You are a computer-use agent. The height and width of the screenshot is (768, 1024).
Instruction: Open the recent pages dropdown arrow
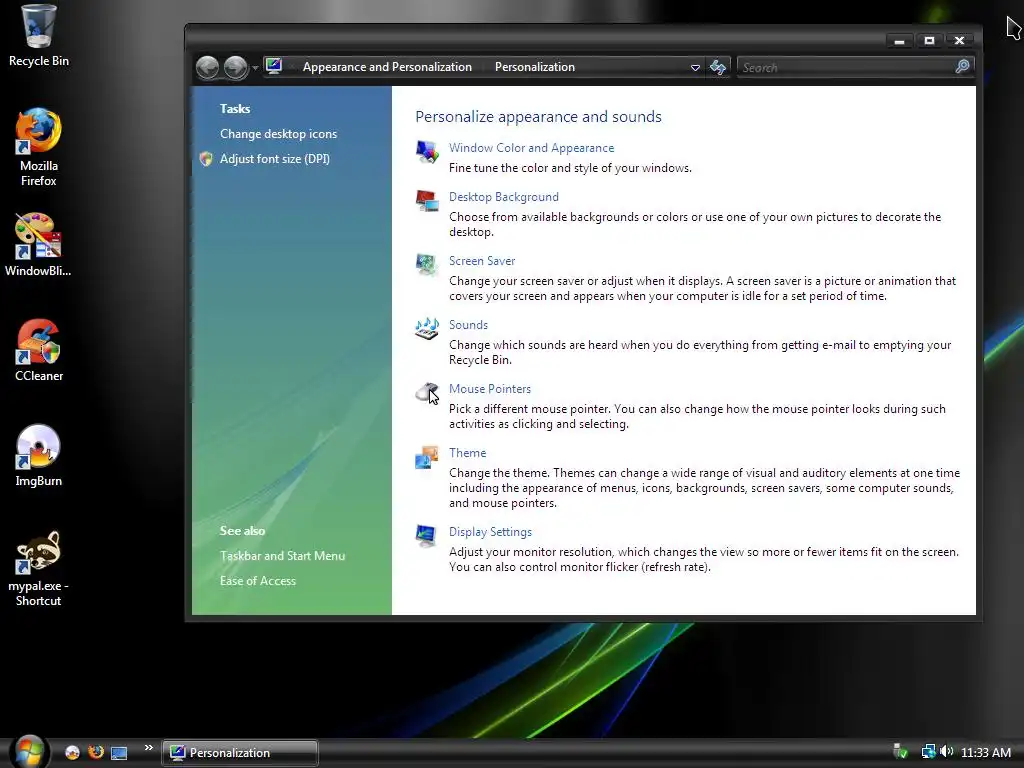tap(255, 68)
